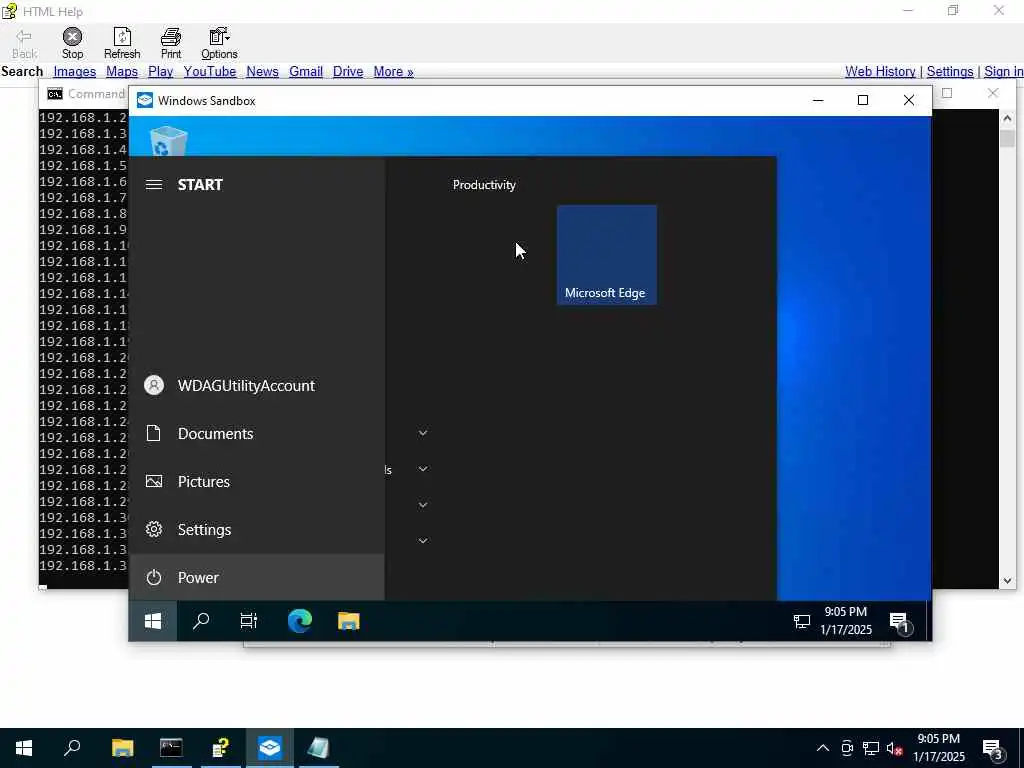Click the host taskbar search icon
1024x768 pixels.
click(72, 748)
